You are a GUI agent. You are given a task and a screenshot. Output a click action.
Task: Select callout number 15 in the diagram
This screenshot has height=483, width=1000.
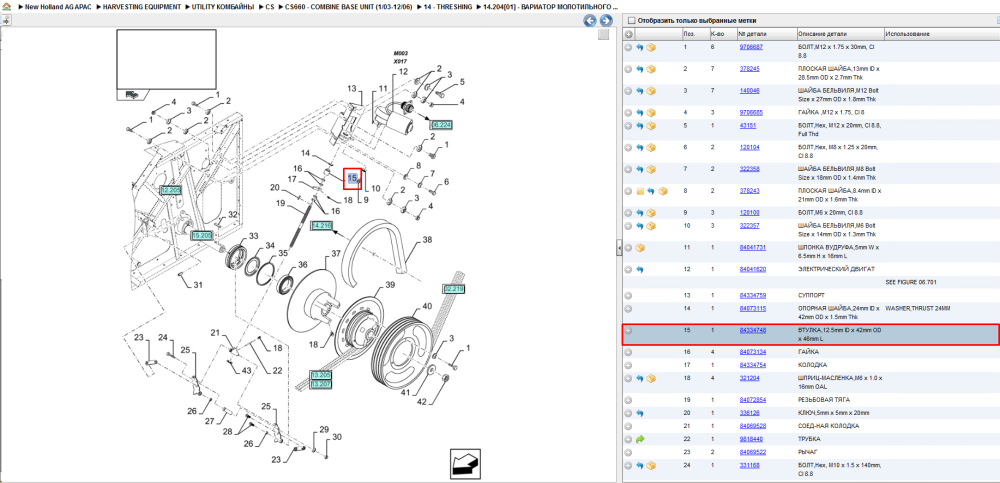pos(353,179)
